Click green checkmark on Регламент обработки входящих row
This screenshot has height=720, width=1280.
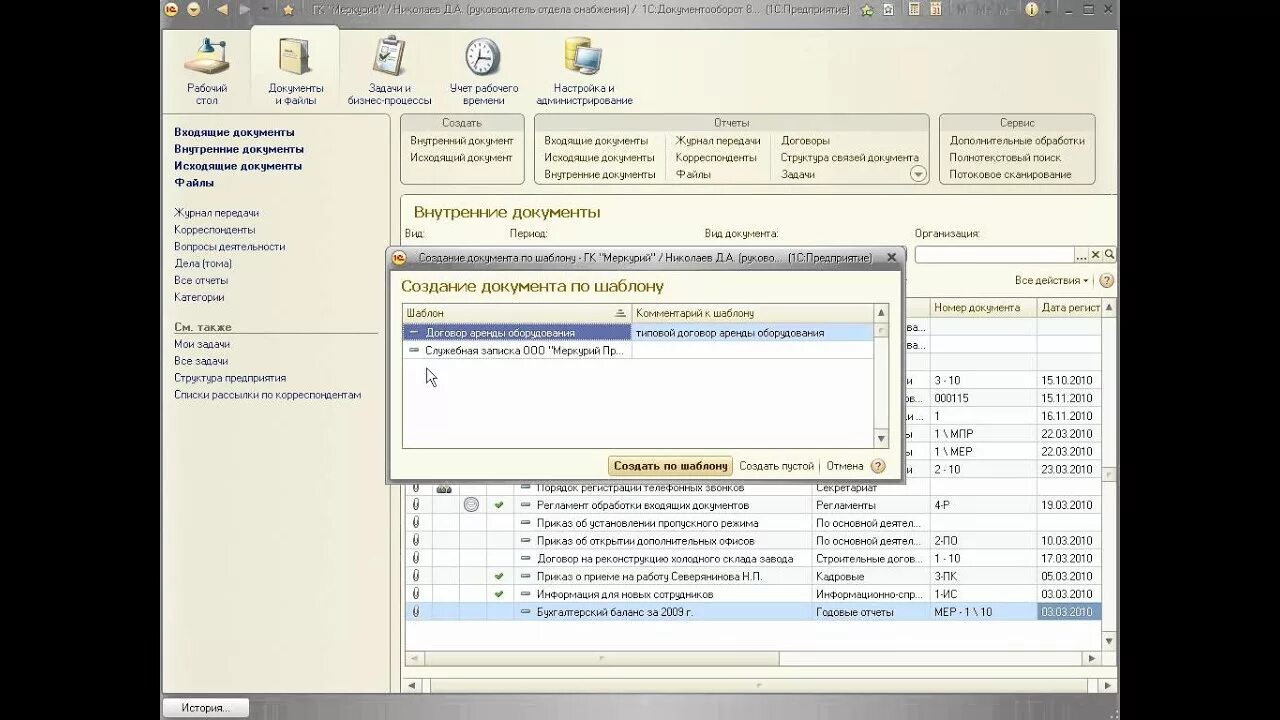499,505
